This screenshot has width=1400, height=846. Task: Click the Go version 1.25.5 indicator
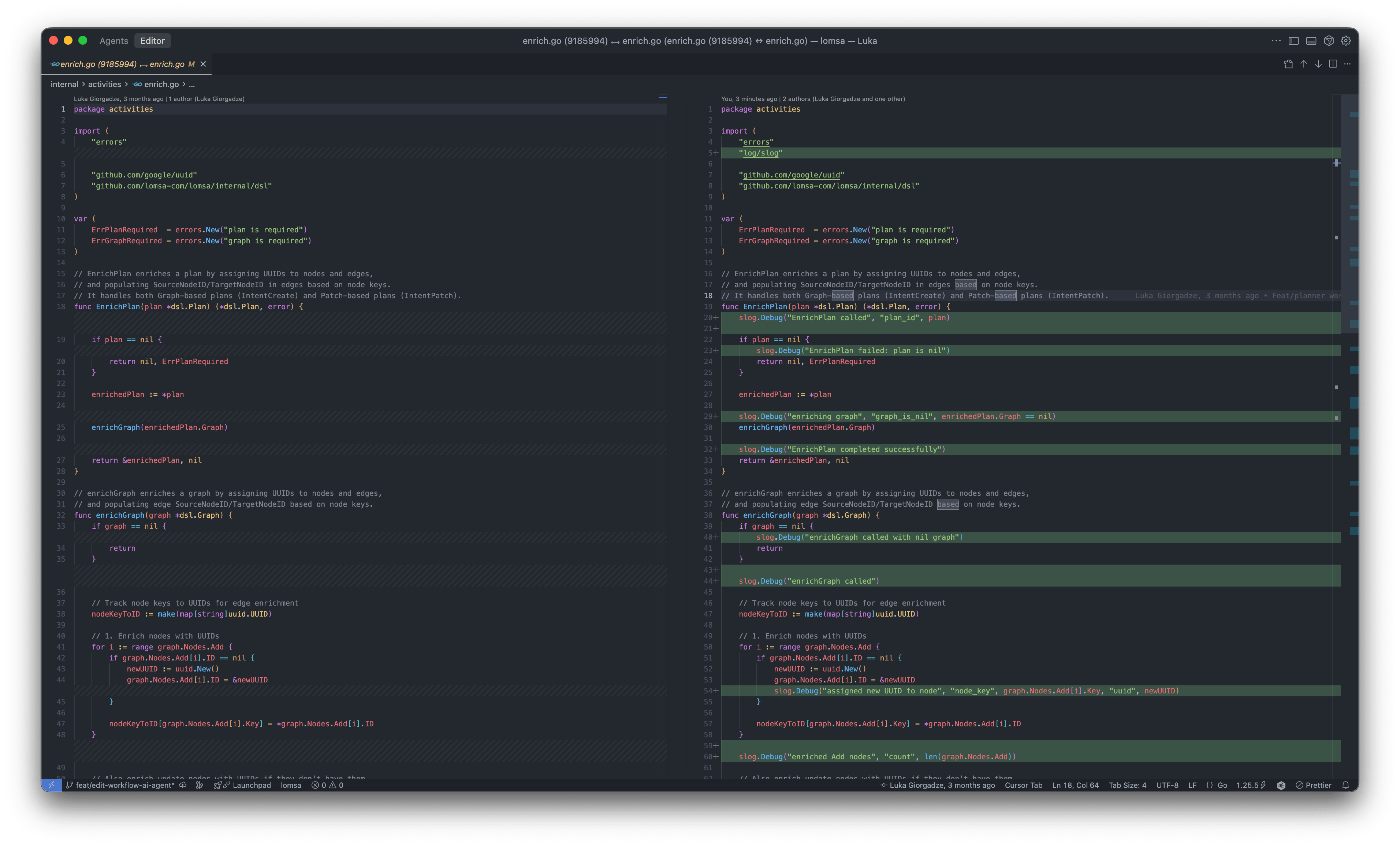(x=1251, y=785)
